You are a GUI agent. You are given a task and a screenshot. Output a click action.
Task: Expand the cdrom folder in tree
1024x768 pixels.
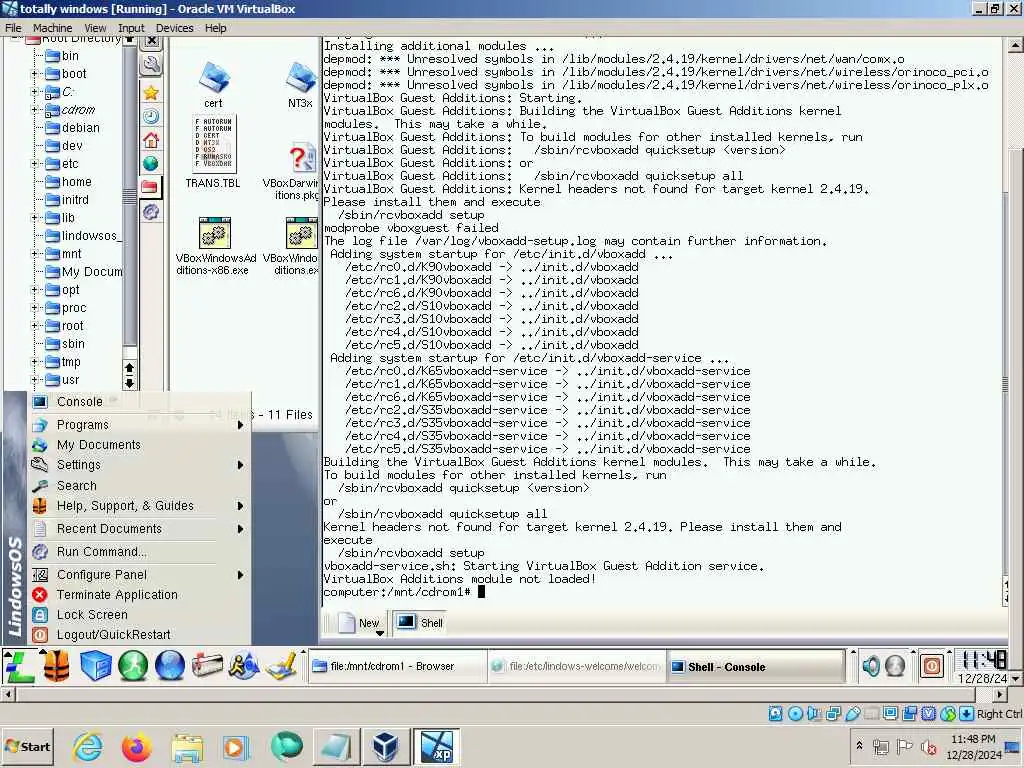pyautogui.click(x=35, y=110)
